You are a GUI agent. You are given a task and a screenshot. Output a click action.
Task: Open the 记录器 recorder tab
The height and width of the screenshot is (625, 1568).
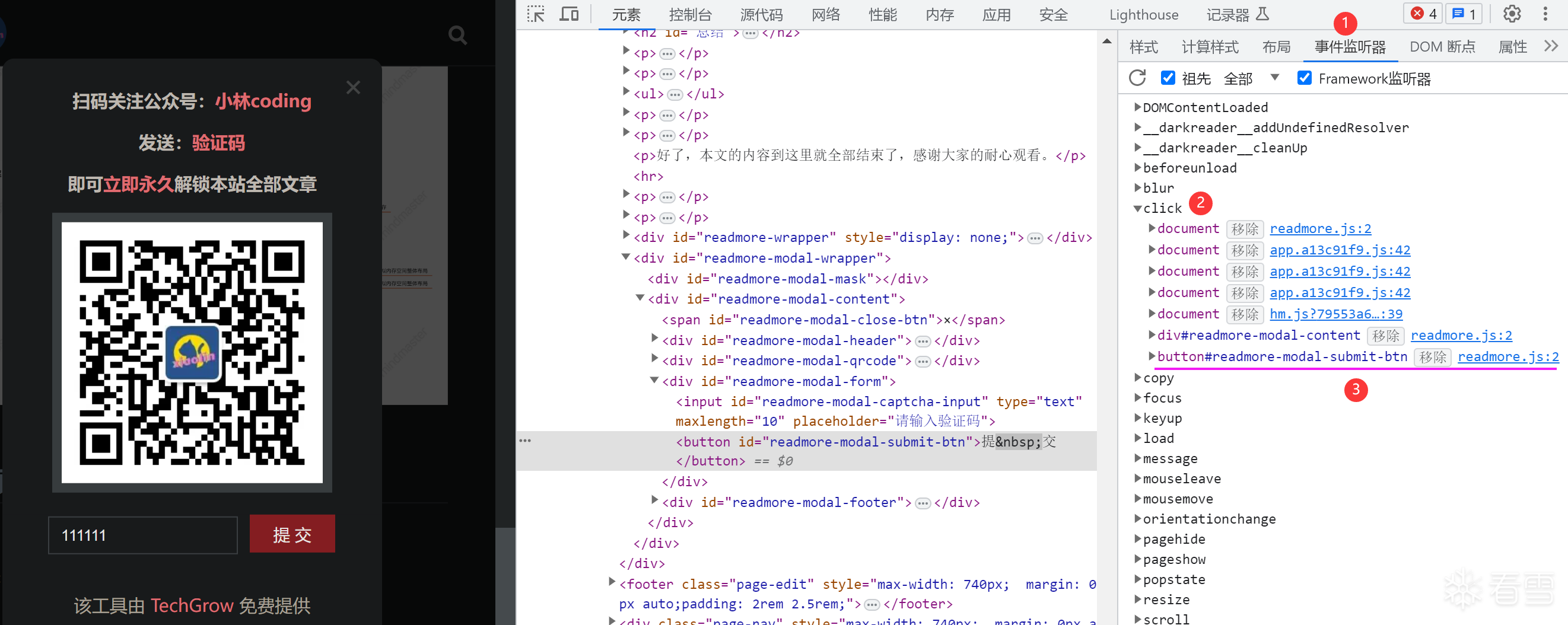click(1238, 15)
